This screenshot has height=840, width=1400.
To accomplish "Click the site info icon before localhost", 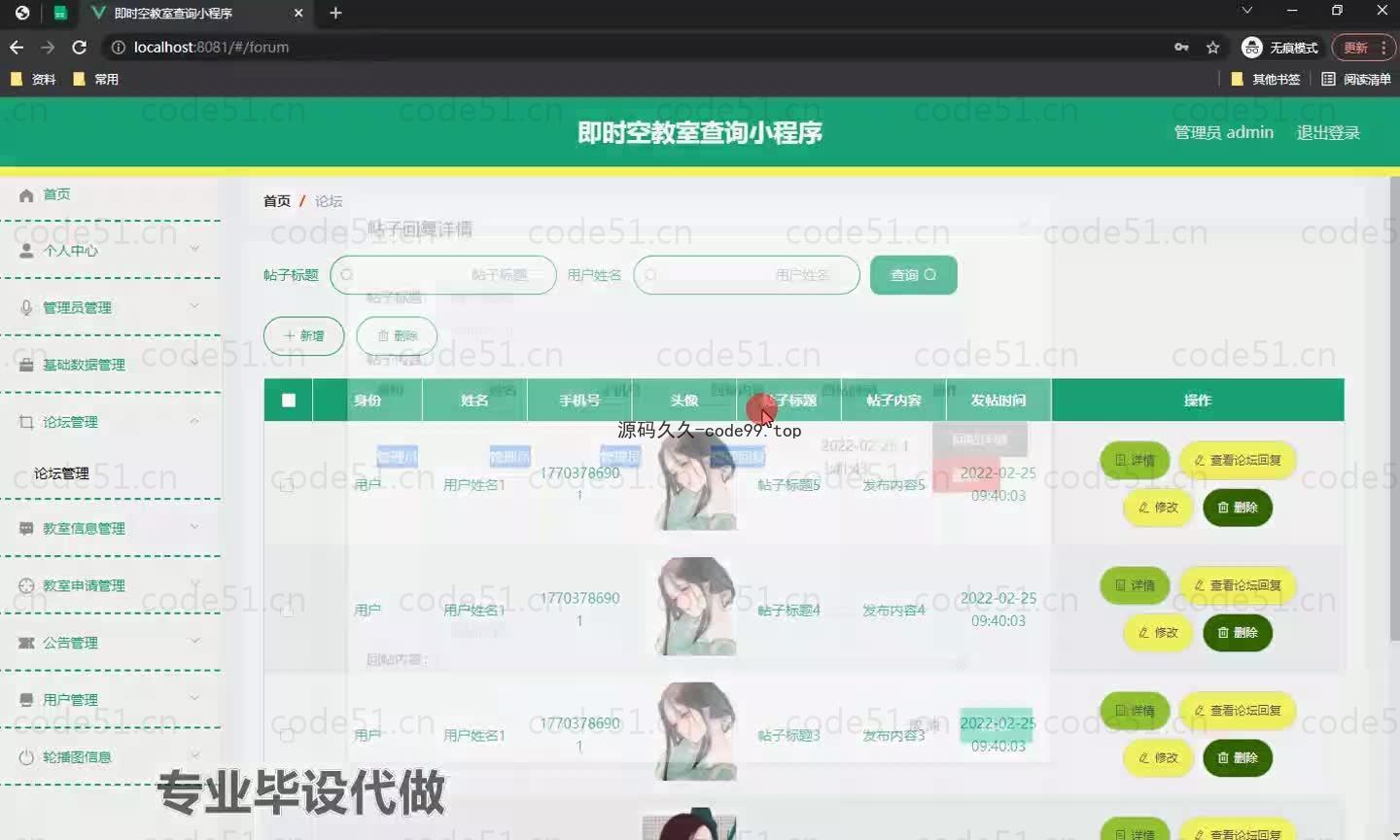I will [x=118, y=47].
